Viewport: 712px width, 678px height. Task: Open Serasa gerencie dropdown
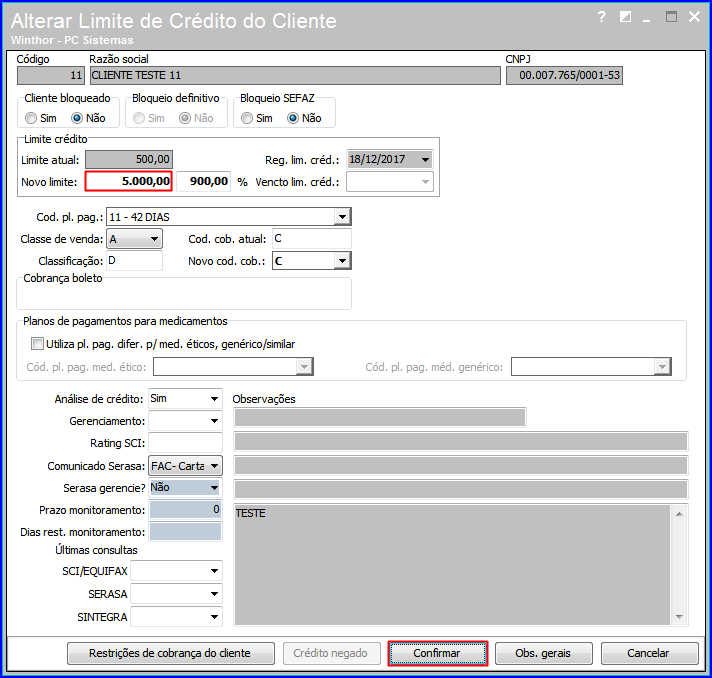click(x=214, y=488)
